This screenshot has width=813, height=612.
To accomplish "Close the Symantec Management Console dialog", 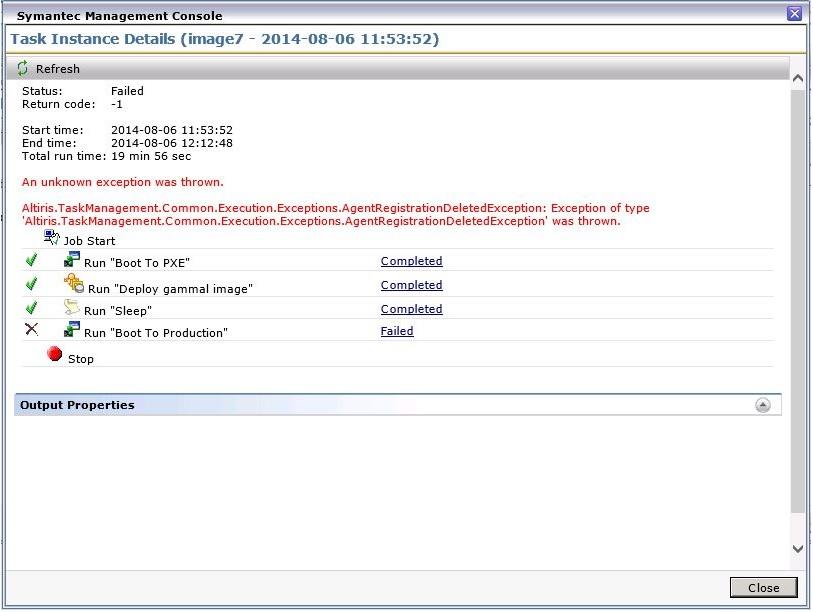I will [x=794, y=13].
